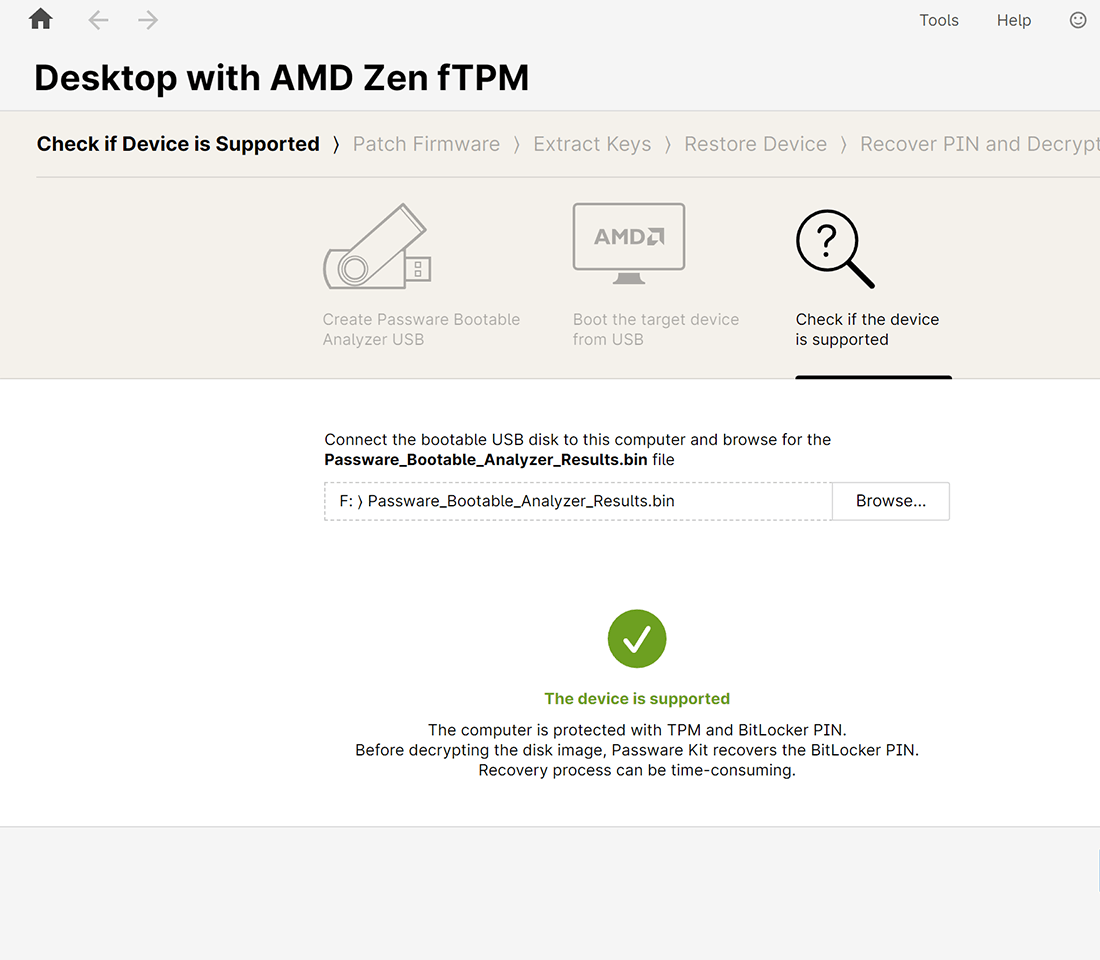Click the Create Passware Bootable Analyzer USB label
The width and height of the screenshot is (1100, 960).
point(421,329)
